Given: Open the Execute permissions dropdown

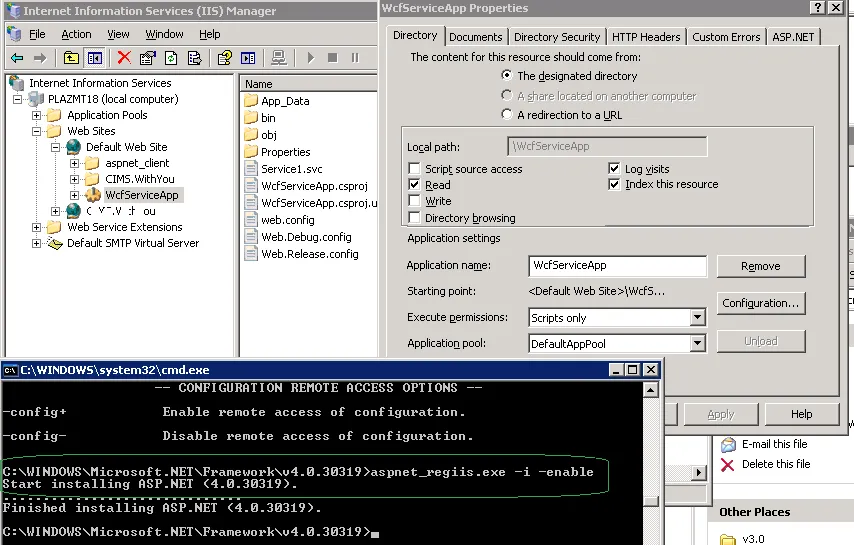Looking at the screenshot, I should pyautogui.click(x=697, y=318).
